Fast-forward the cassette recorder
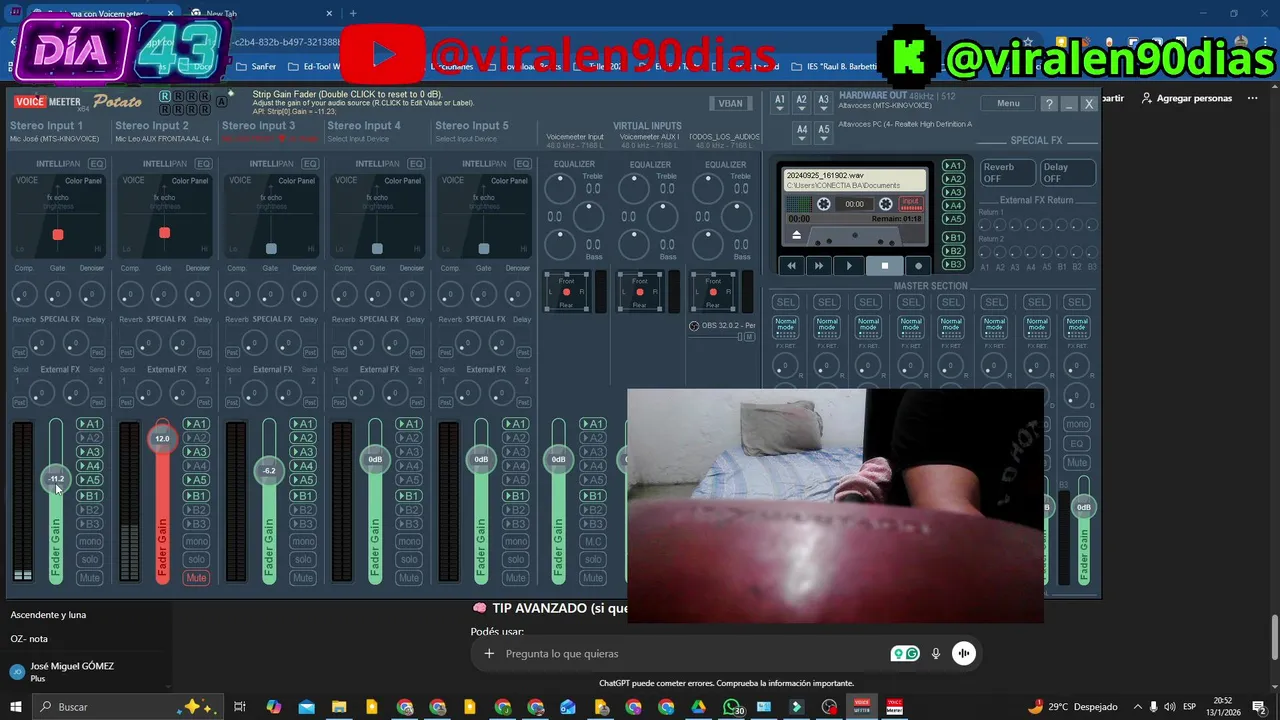Screen dimensions: 1280x720 [x=819, y=266]
